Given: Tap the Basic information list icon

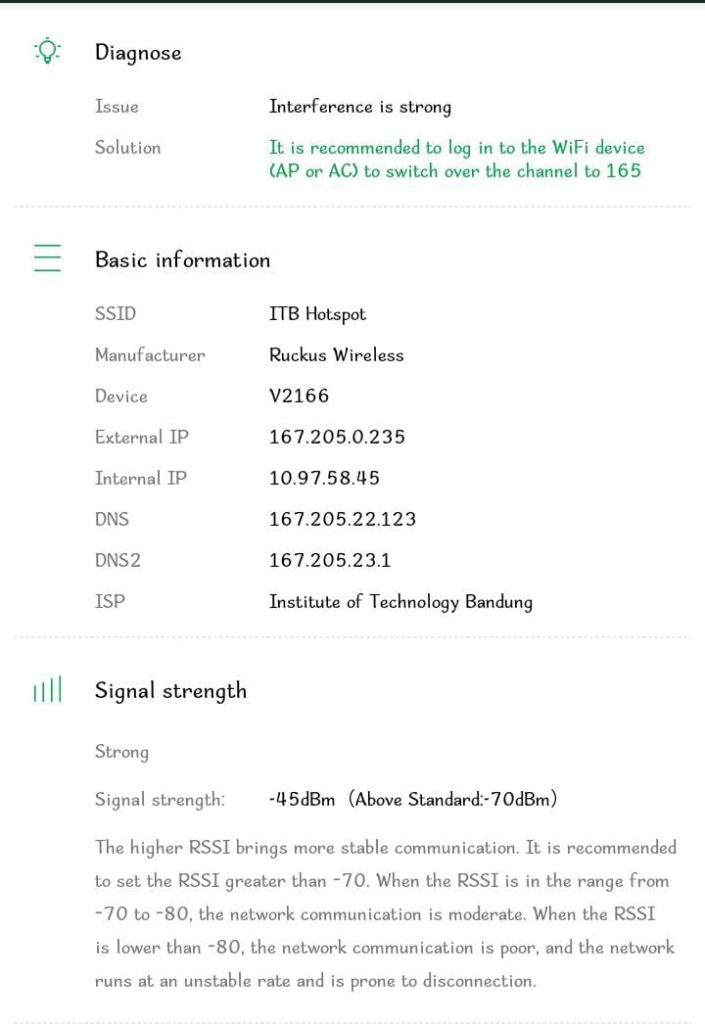Looking at the screenshot, I should tap(47, 257).
